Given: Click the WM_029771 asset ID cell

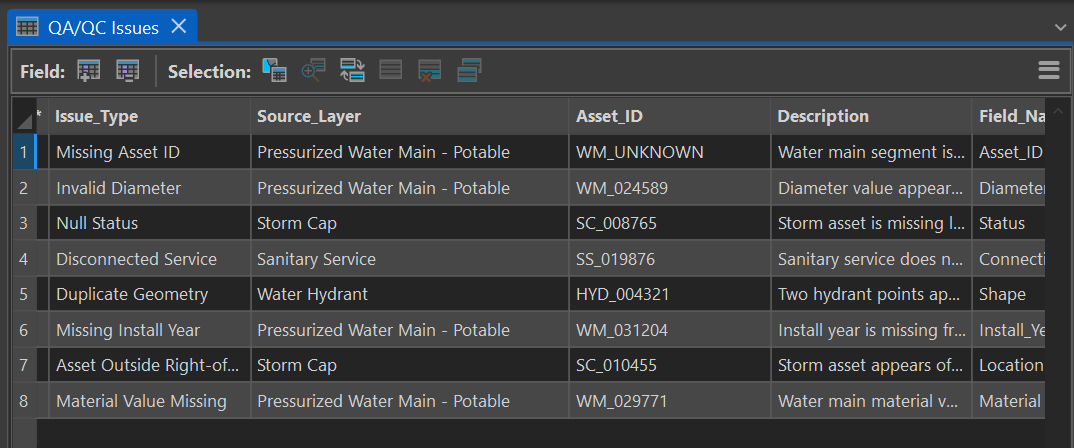Looking at the screenshot, I should [x=669, y=401].
